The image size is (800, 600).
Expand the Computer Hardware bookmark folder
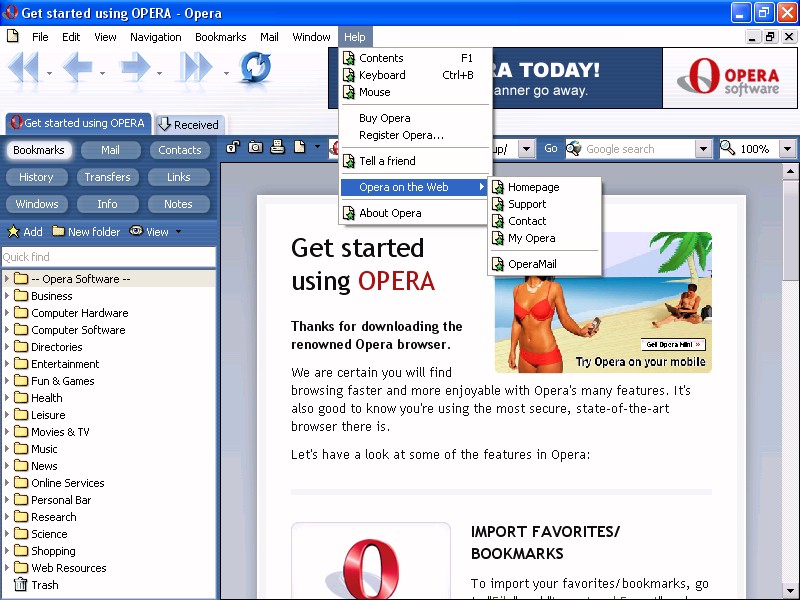[x=8, y=313]
